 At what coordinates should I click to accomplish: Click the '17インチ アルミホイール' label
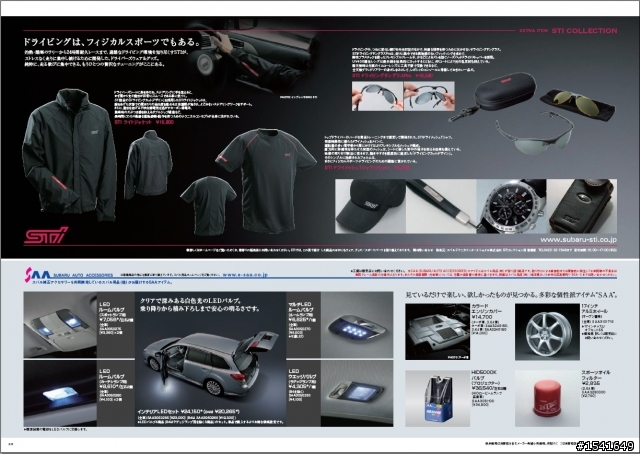coord(594,310)
